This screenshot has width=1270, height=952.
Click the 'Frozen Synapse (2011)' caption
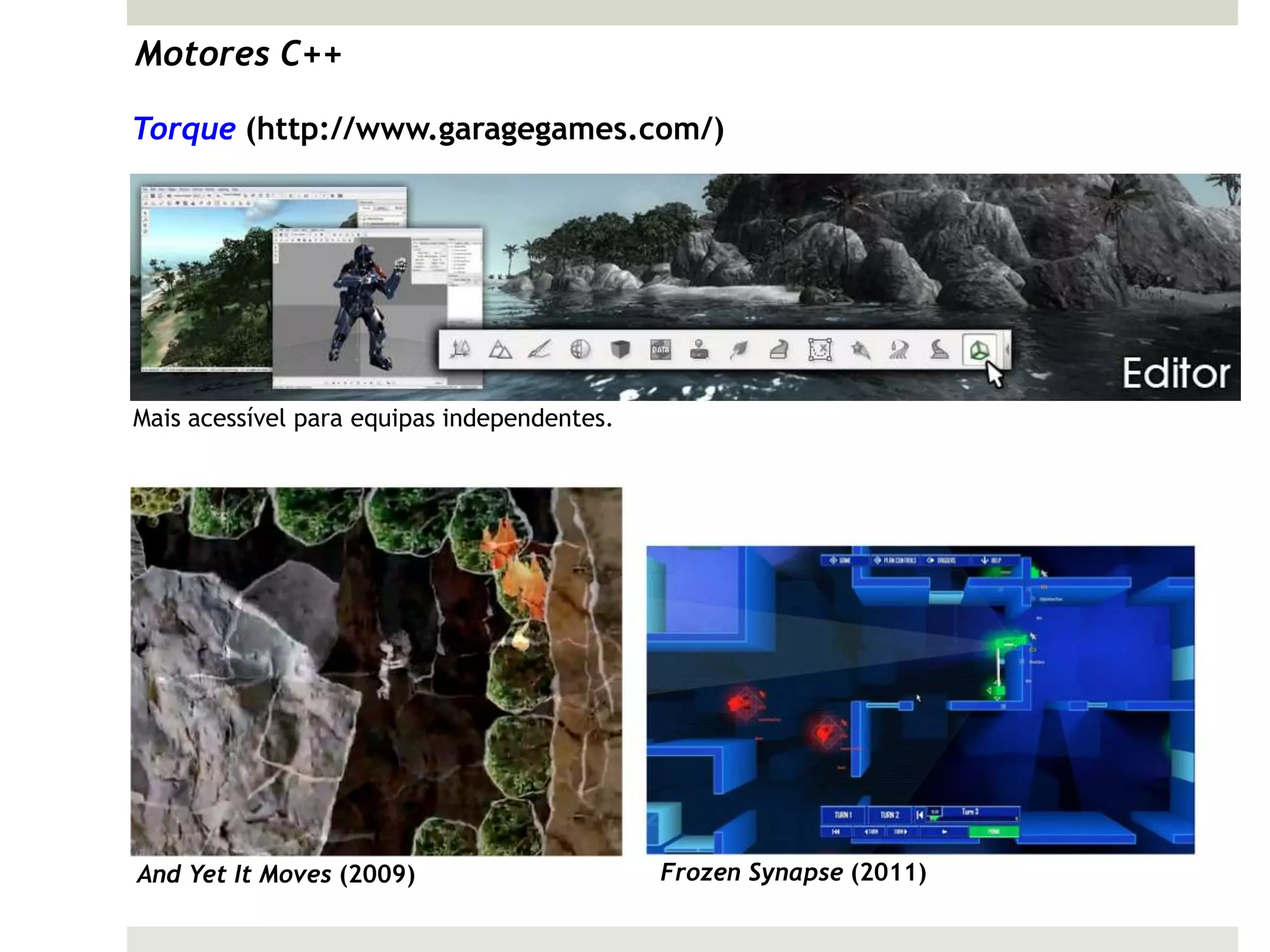pos(793,872)
